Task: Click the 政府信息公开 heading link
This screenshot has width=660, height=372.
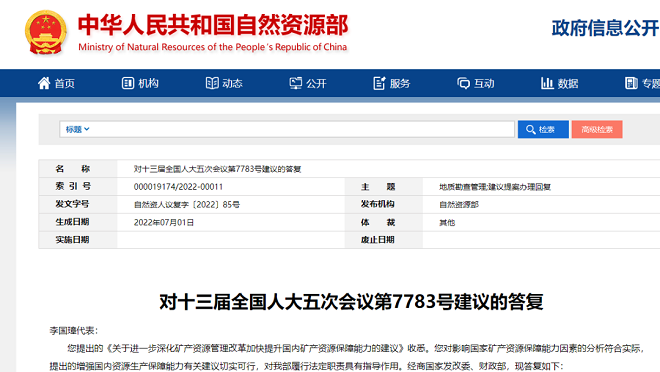Action: click(605, 28)
